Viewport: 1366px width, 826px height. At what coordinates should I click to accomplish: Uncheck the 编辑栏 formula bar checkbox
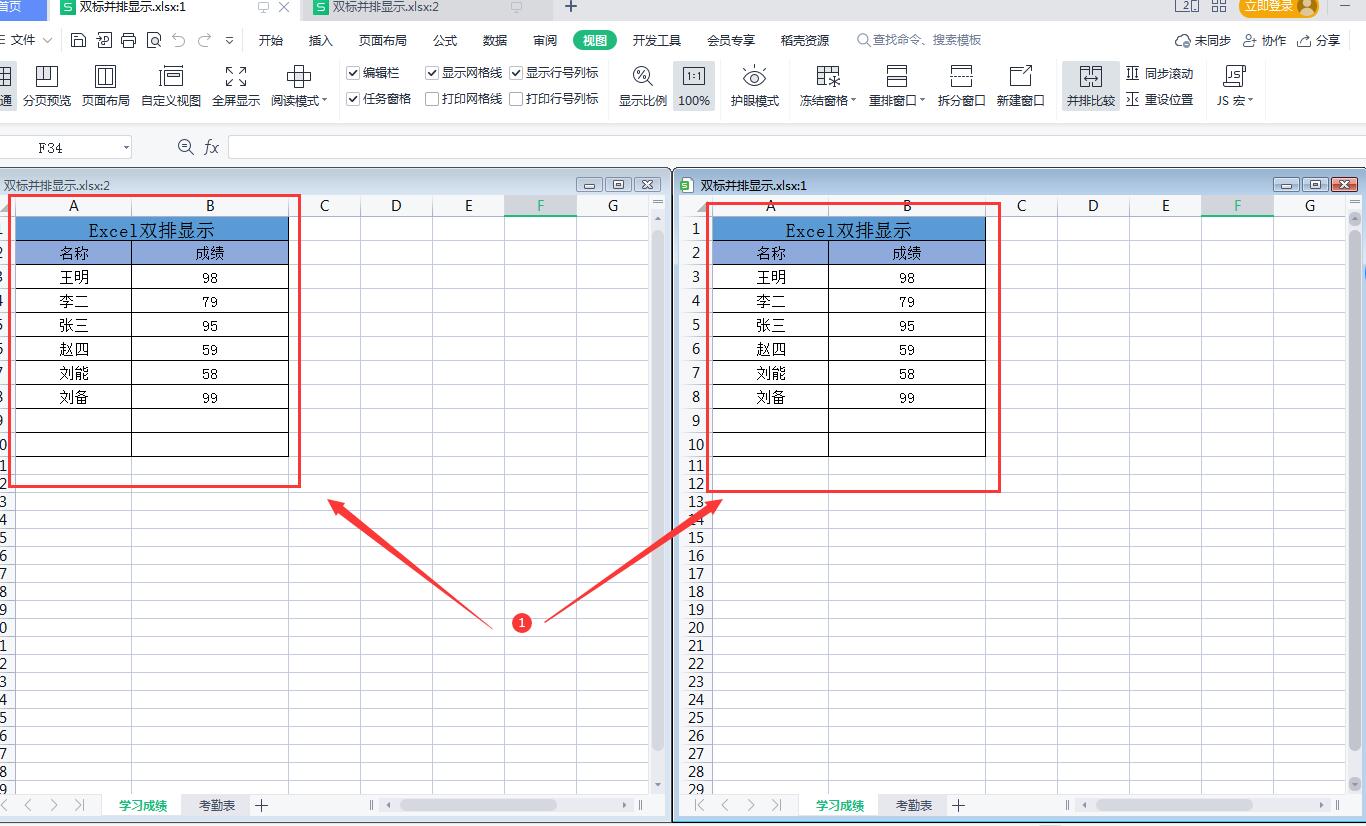point(353,73)
